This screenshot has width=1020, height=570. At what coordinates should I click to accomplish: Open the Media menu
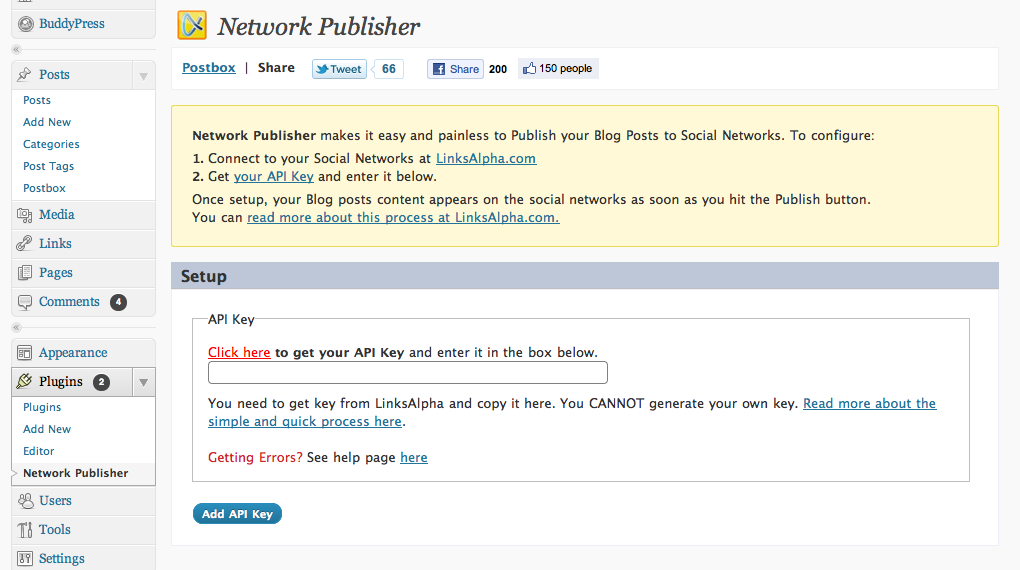tap(57, 215)
